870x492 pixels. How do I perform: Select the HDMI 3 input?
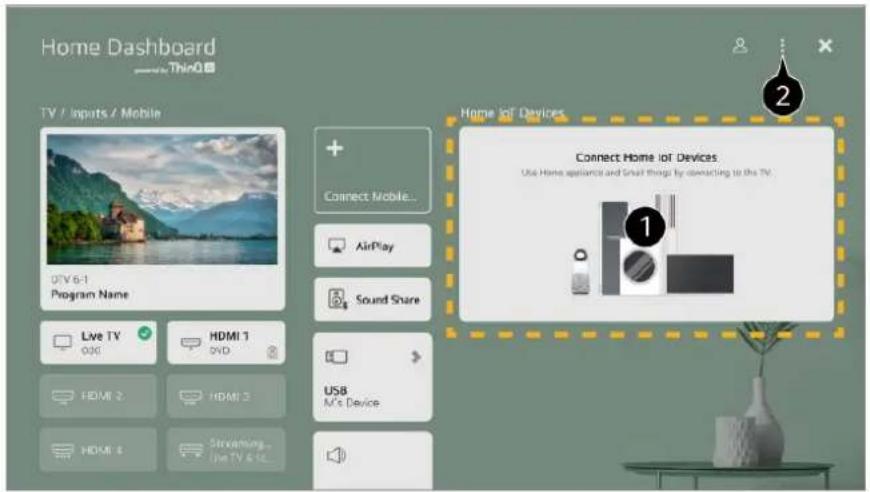click(x=226, y=396)
